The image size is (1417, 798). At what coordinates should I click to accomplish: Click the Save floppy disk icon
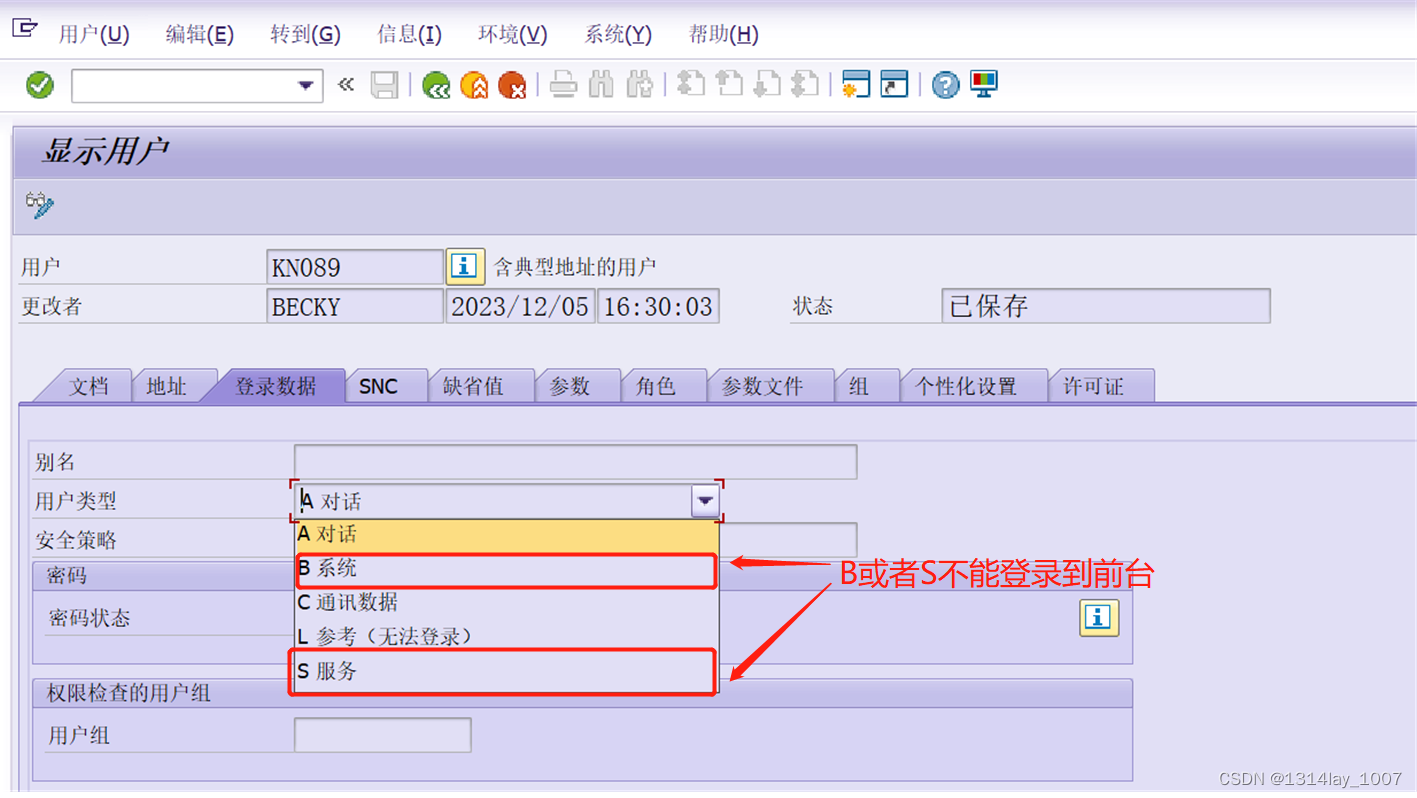[x=385, y=85]
